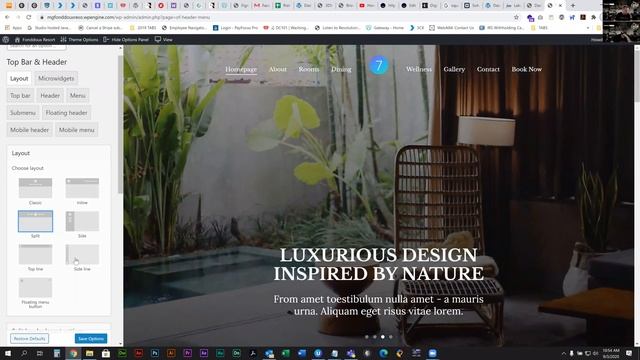Image resolution: width=640 pixels, height=360 pixels.
Task: Open a new browser tab with plus icon
Action: coord(573,5)
